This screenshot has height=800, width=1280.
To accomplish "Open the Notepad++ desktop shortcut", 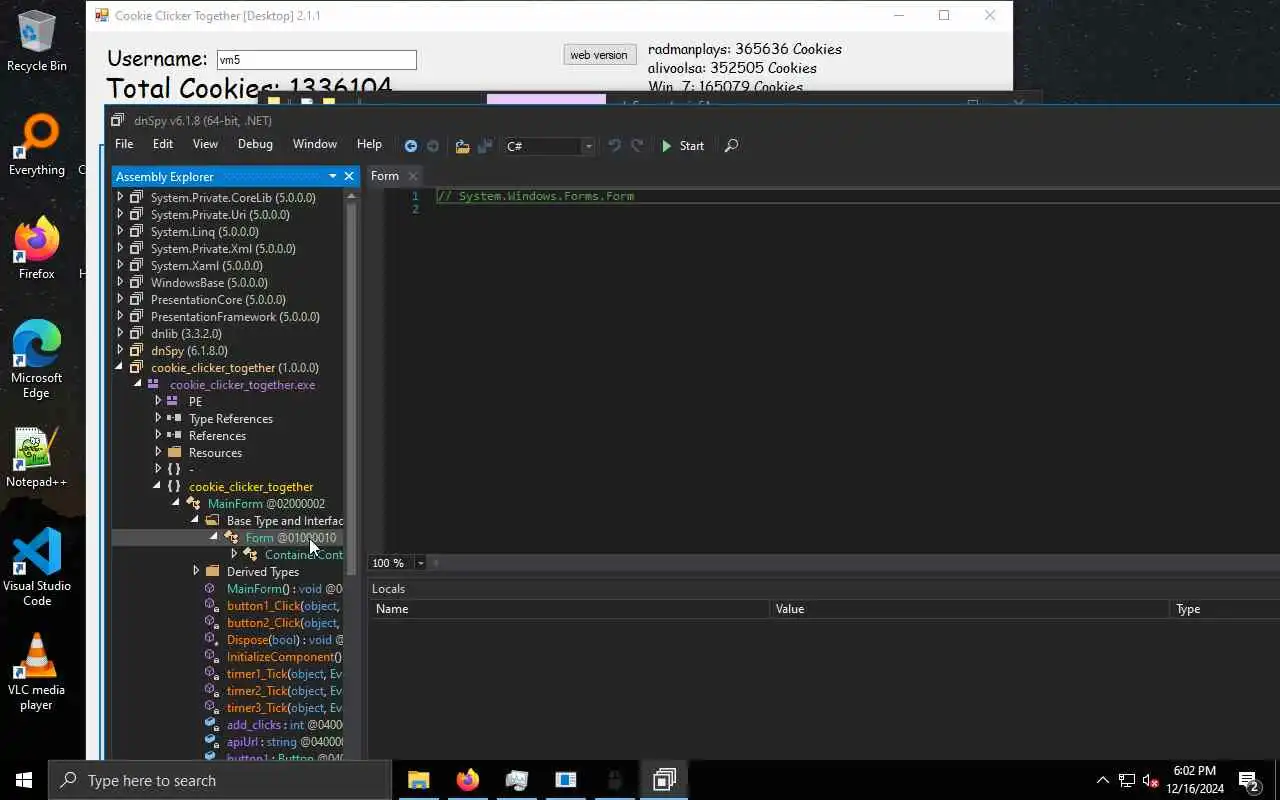I will tap(36, 459).
